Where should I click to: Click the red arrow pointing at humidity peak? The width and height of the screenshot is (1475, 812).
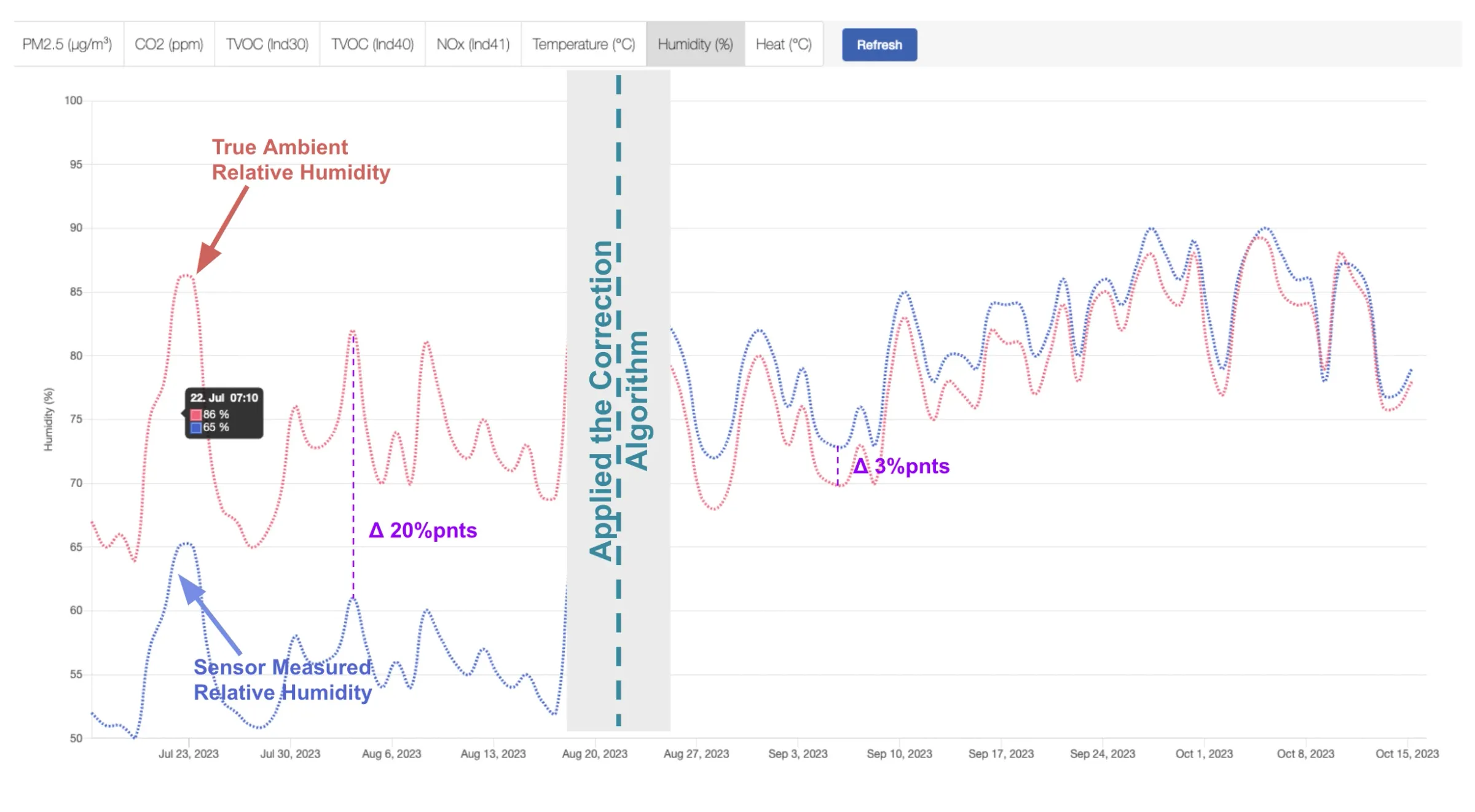pos(224,228)
